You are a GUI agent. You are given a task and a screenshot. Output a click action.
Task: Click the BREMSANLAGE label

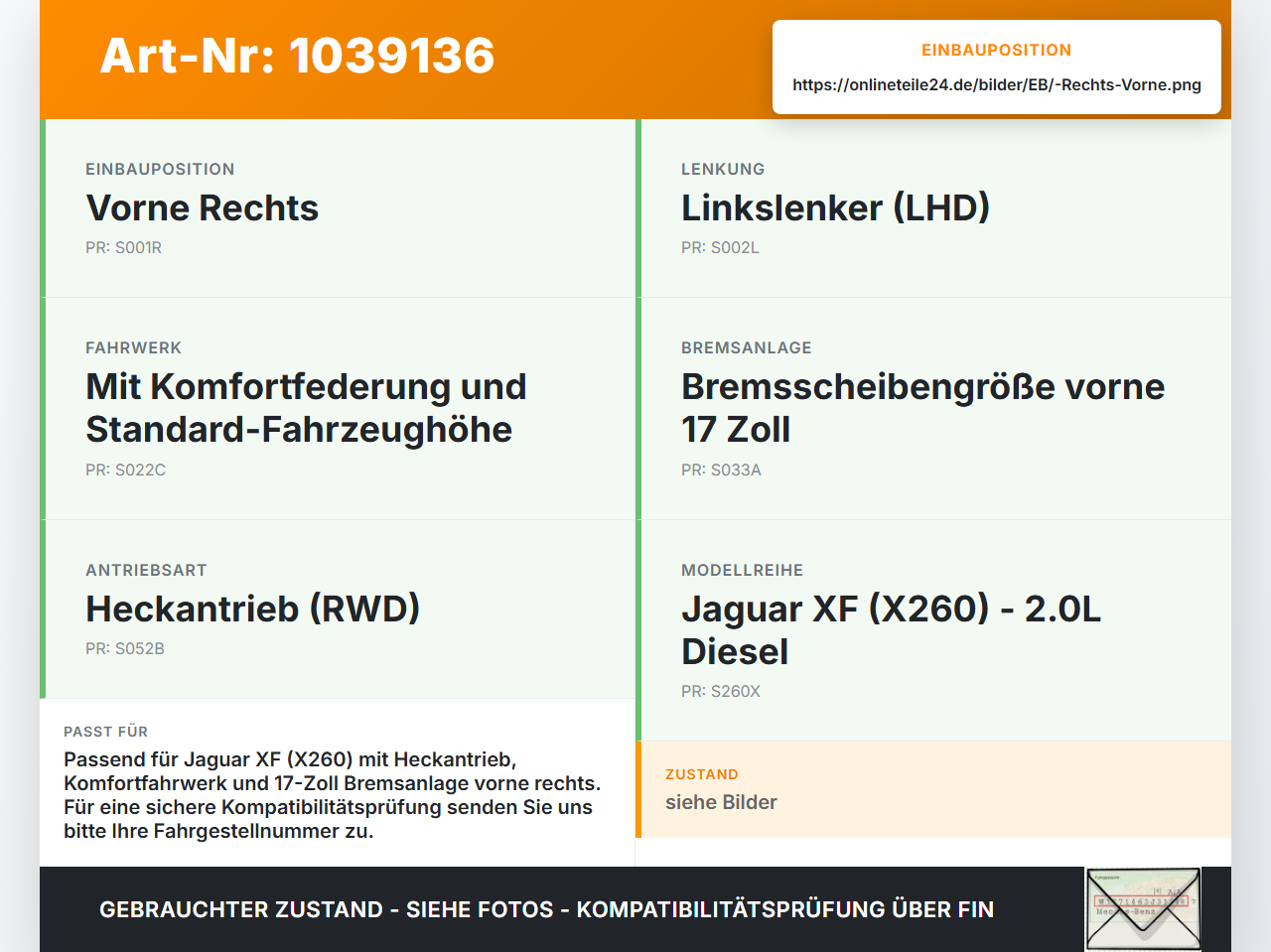747,347
